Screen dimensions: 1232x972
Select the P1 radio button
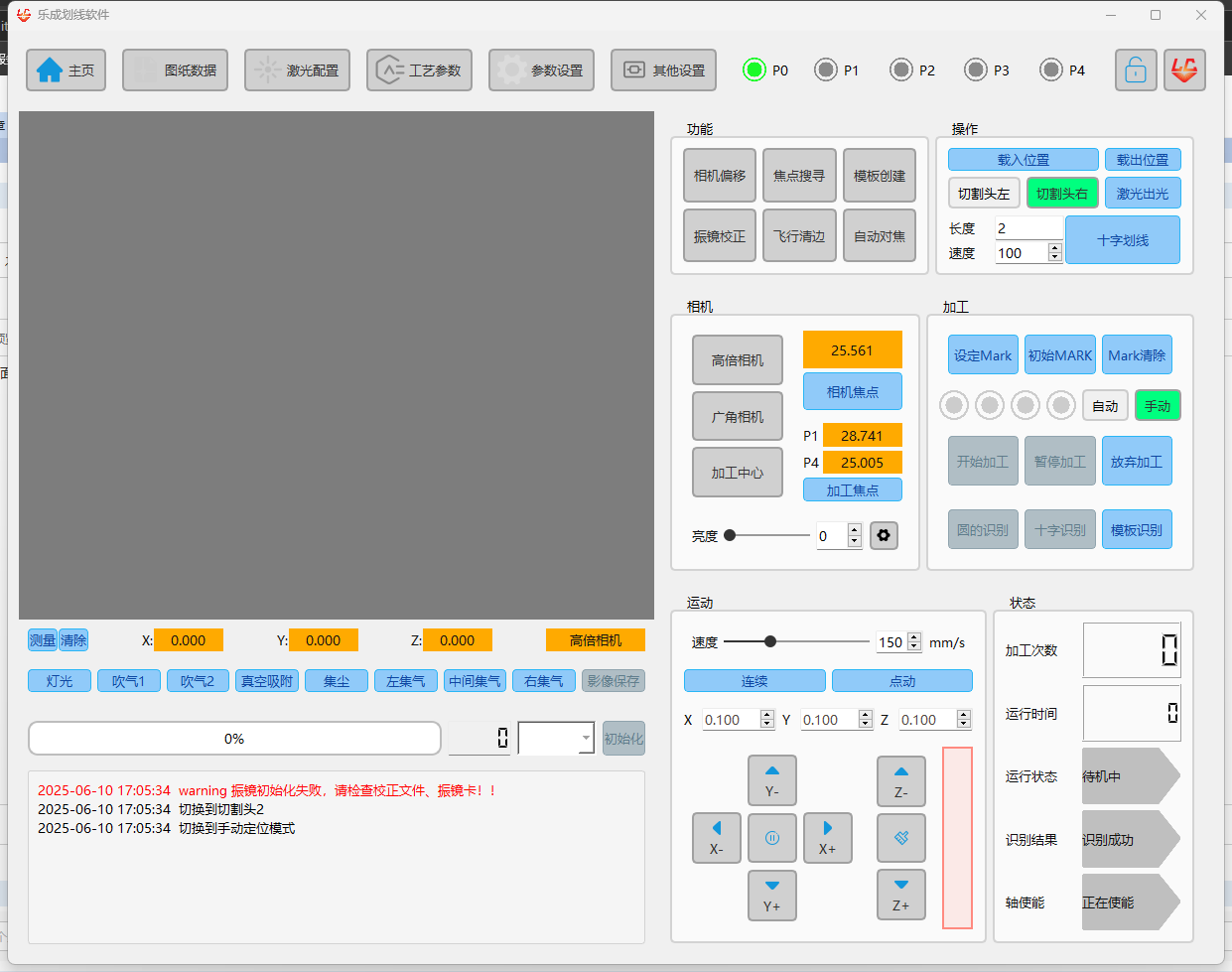click(826, 69)
